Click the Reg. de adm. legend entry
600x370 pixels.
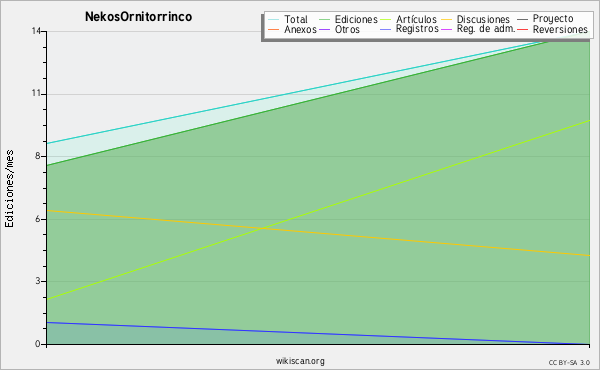[478, 29]
